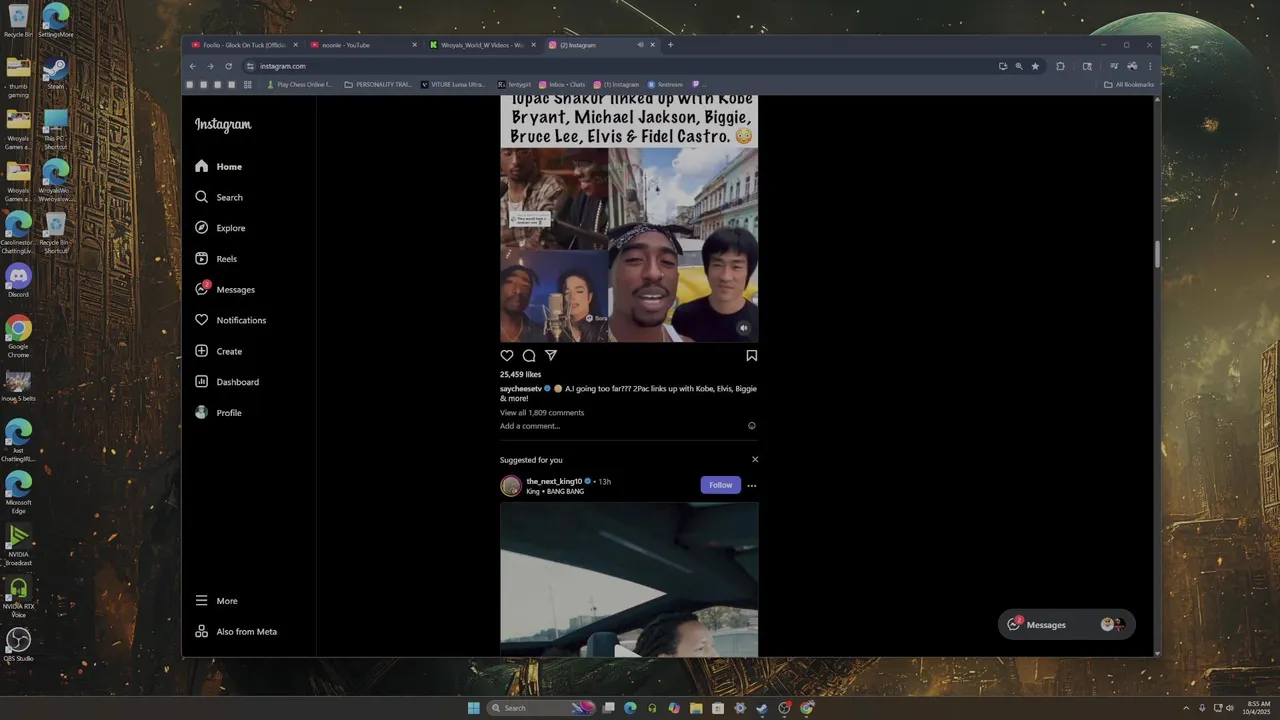This screenshot has height=720, width=1280.
Task: Open the Restream bookmark
Action: click(665, 85)
